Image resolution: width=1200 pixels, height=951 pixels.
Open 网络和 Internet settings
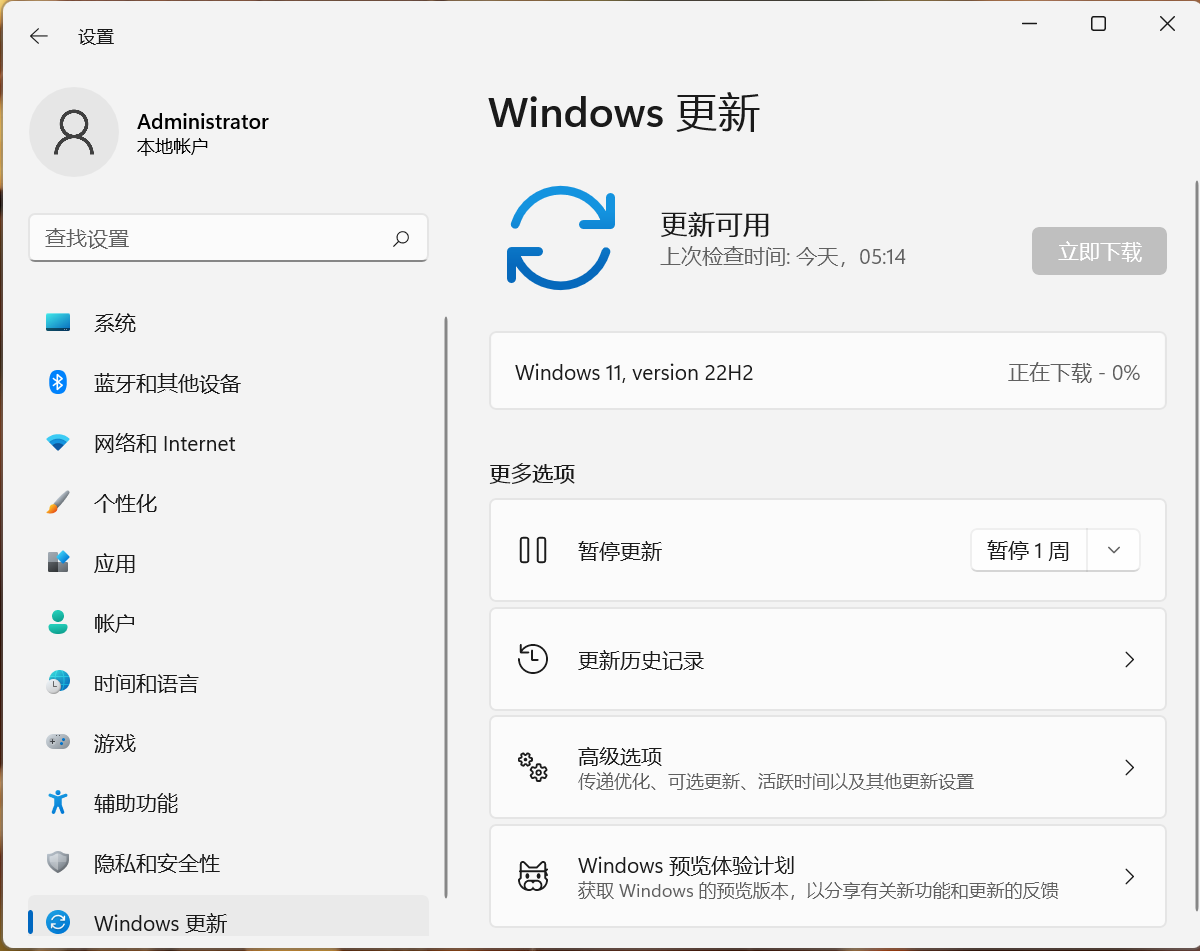coord(59,442)
